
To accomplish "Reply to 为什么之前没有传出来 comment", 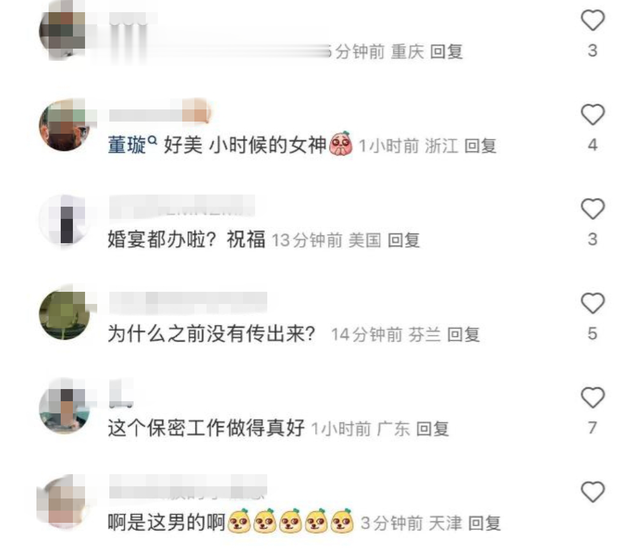I will 463,335.
